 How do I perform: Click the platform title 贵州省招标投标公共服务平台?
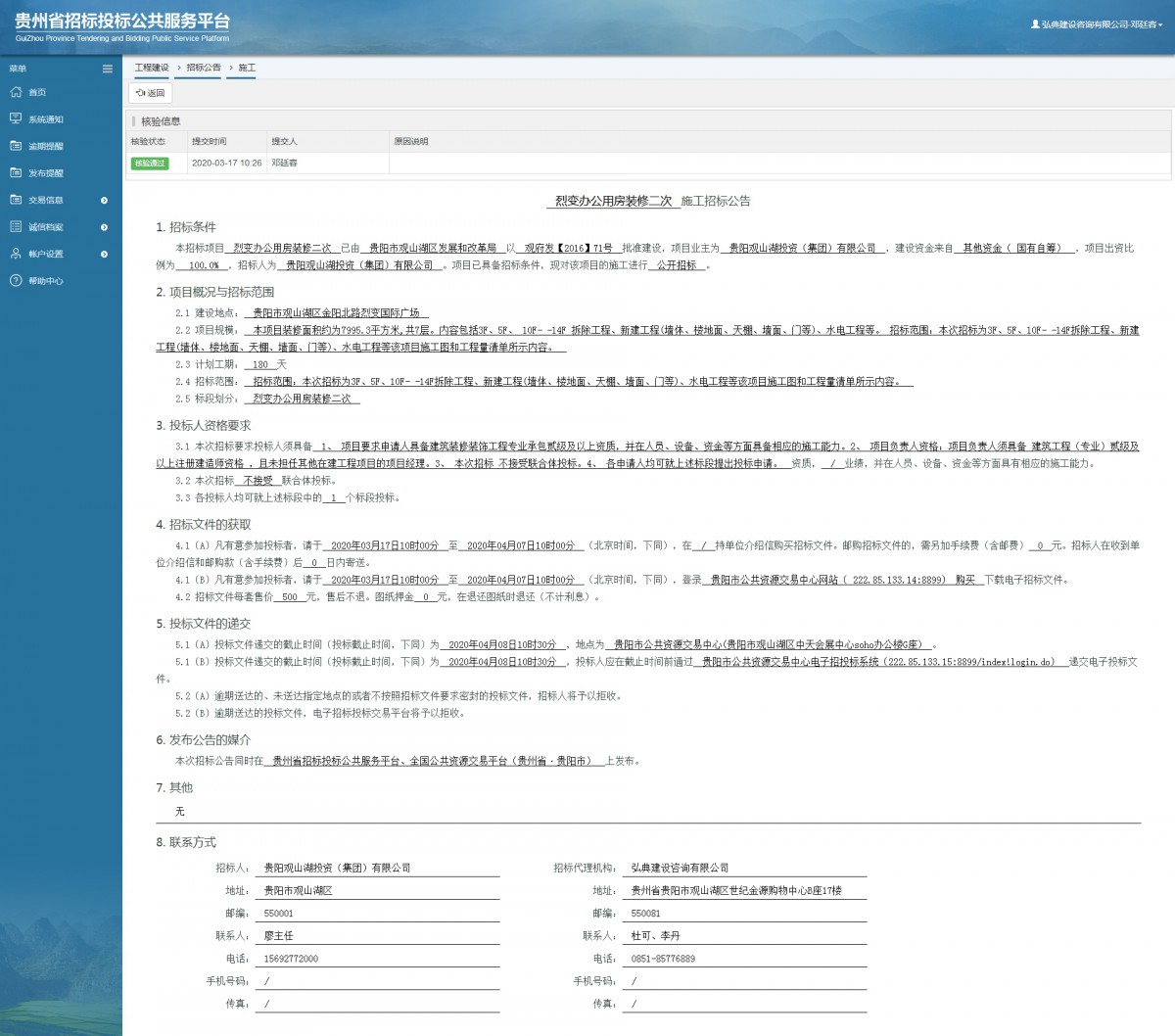122,22
